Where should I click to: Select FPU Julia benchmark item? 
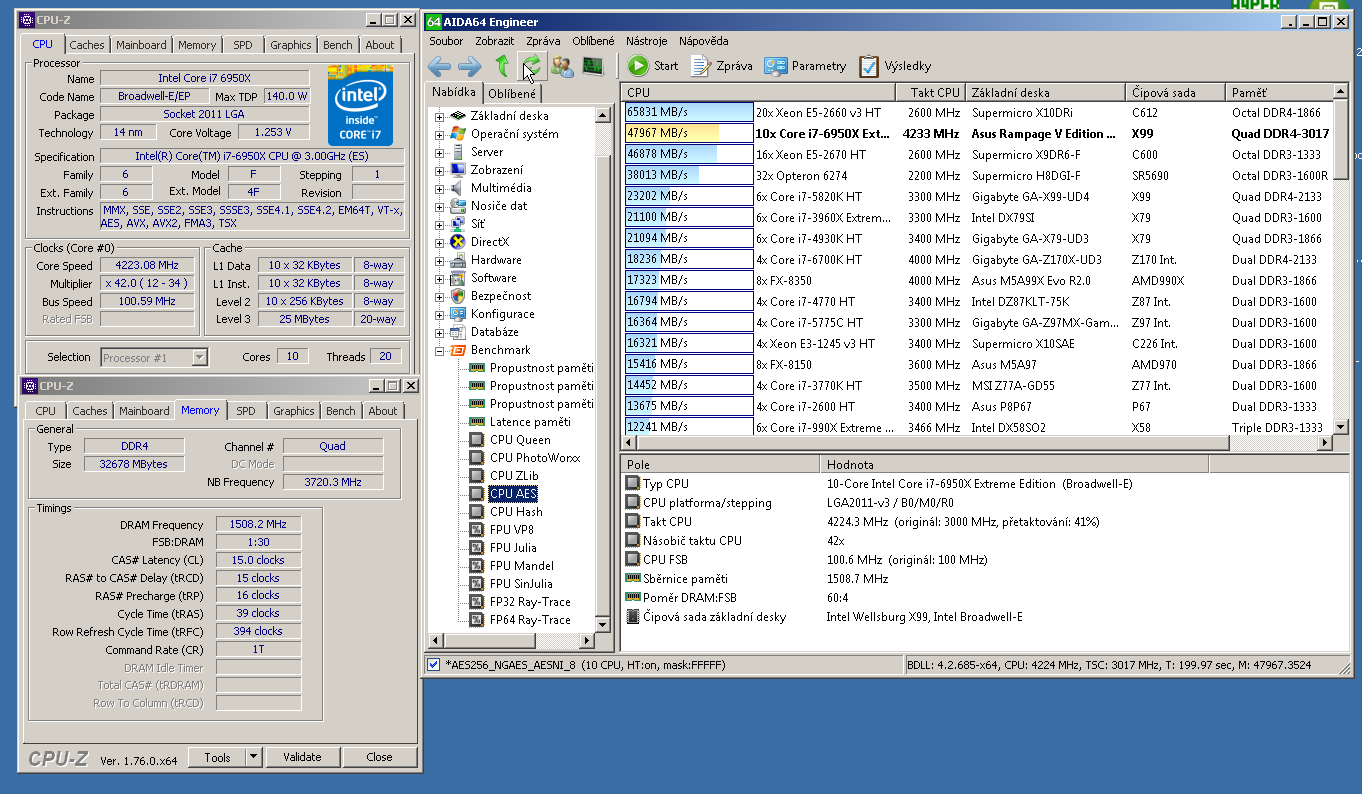click(x=513, y=548)
